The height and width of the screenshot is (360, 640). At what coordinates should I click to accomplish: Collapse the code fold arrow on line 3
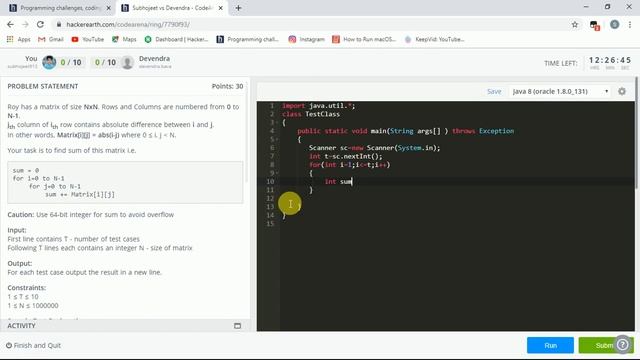coord(277,122)
